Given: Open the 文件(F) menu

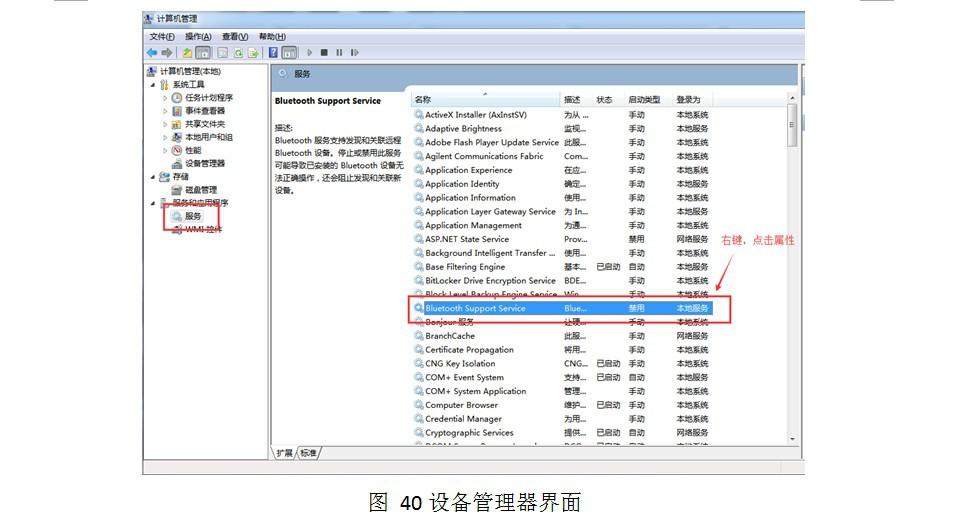Looking at the screenshot, I should pos(162,36).
